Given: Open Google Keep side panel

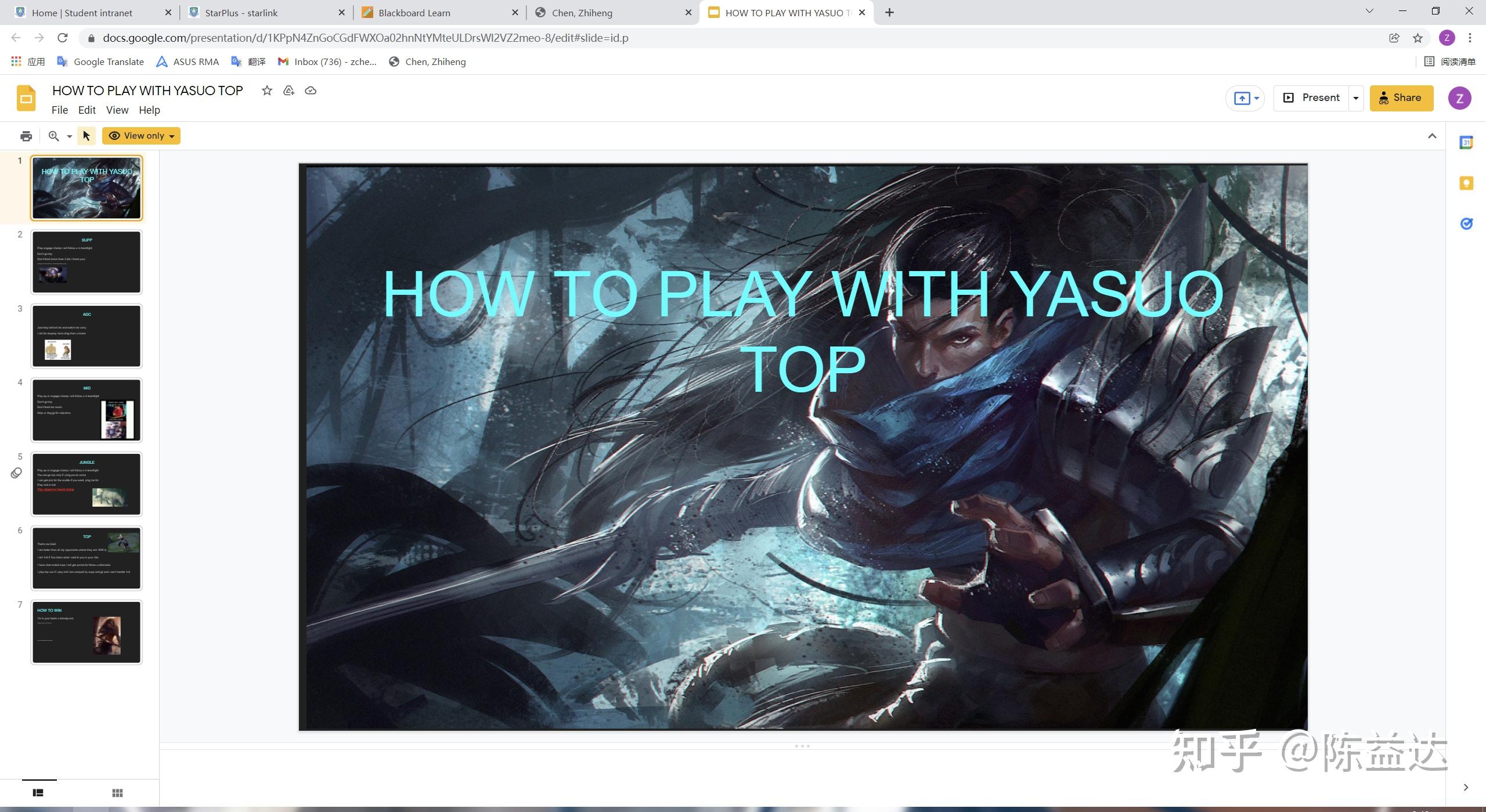Looking at the screenshot, I should 1466,183.
